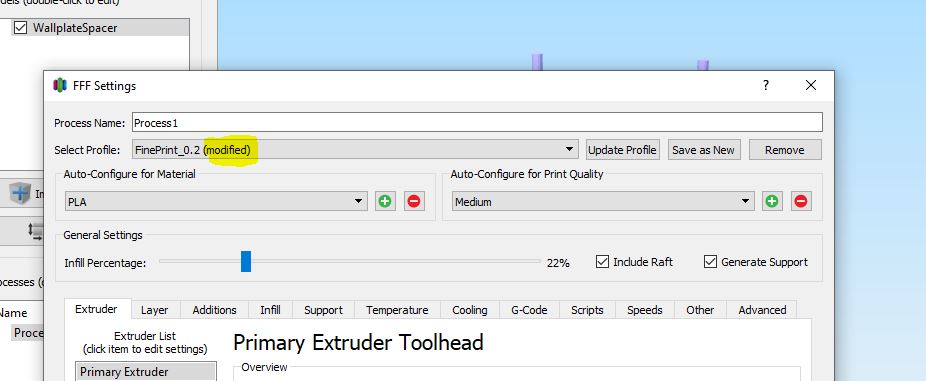
Task: Disable the Include Raft checkbox
Action: [x=602, y=262]
